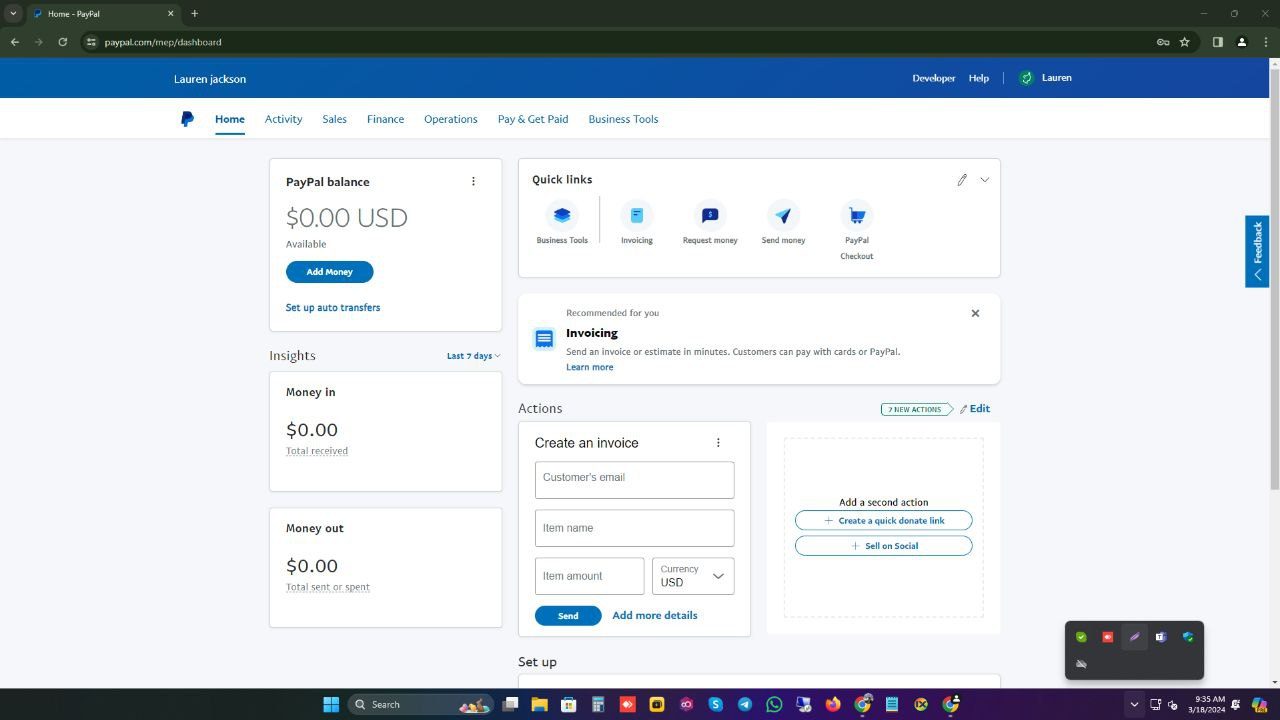Open File Explorer from the taskbar
The width and height of the screenshot is (1280, 720).
click(539, 704)
